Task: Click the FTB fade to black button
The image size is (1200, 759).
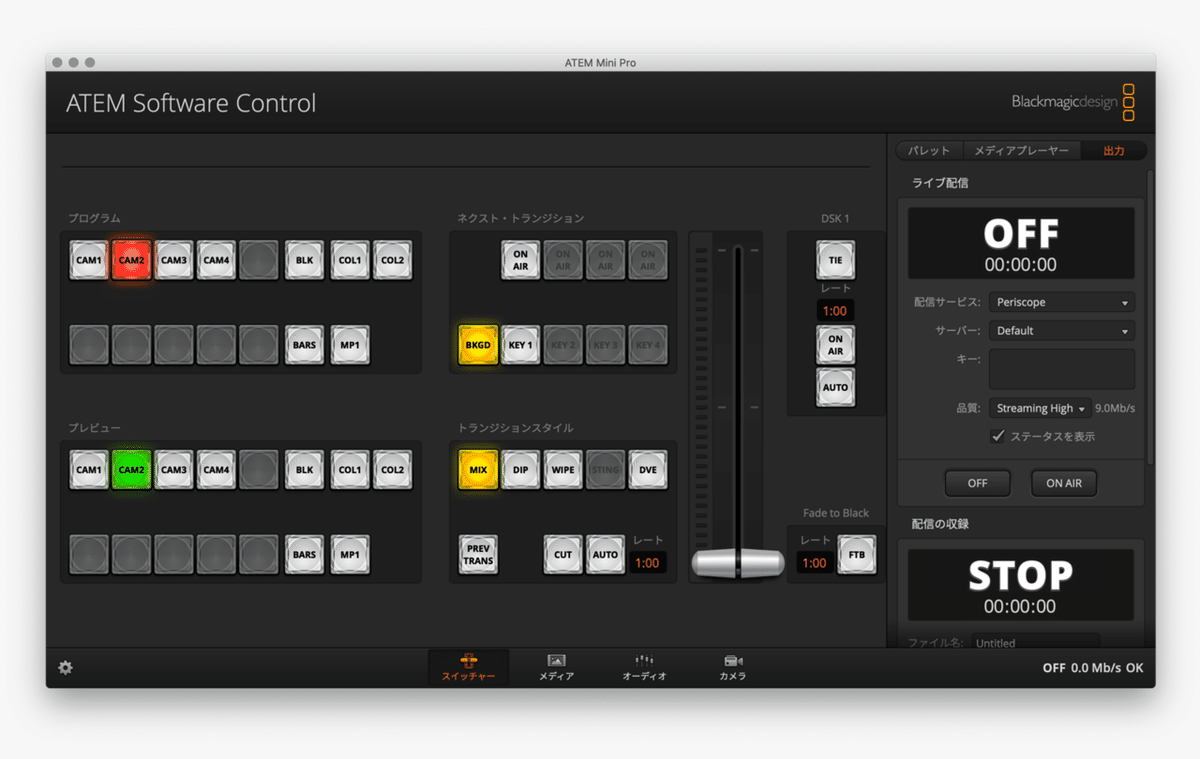Action: [857, 554]
